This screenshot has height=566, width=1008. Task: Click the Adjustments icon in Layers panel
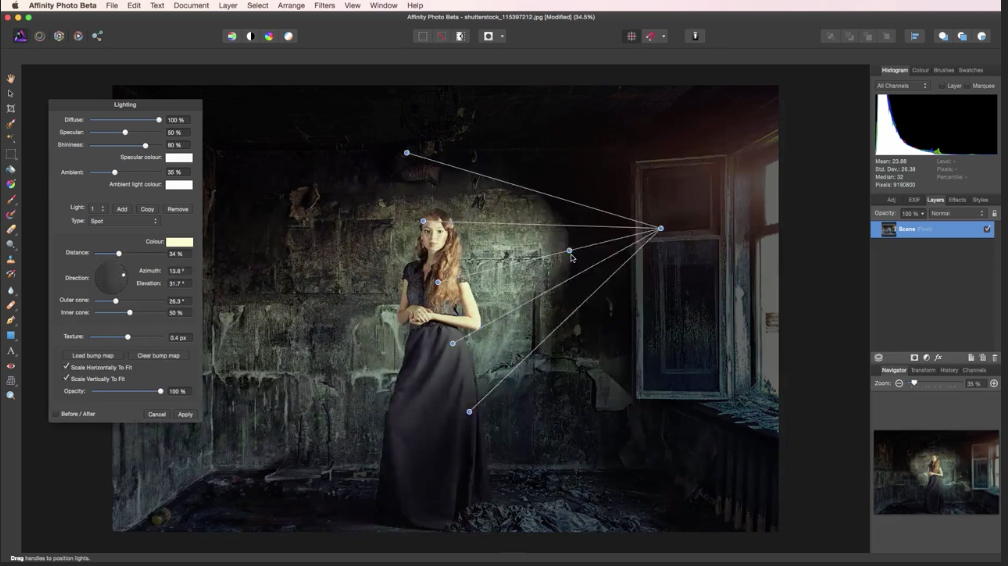[926, 357]
